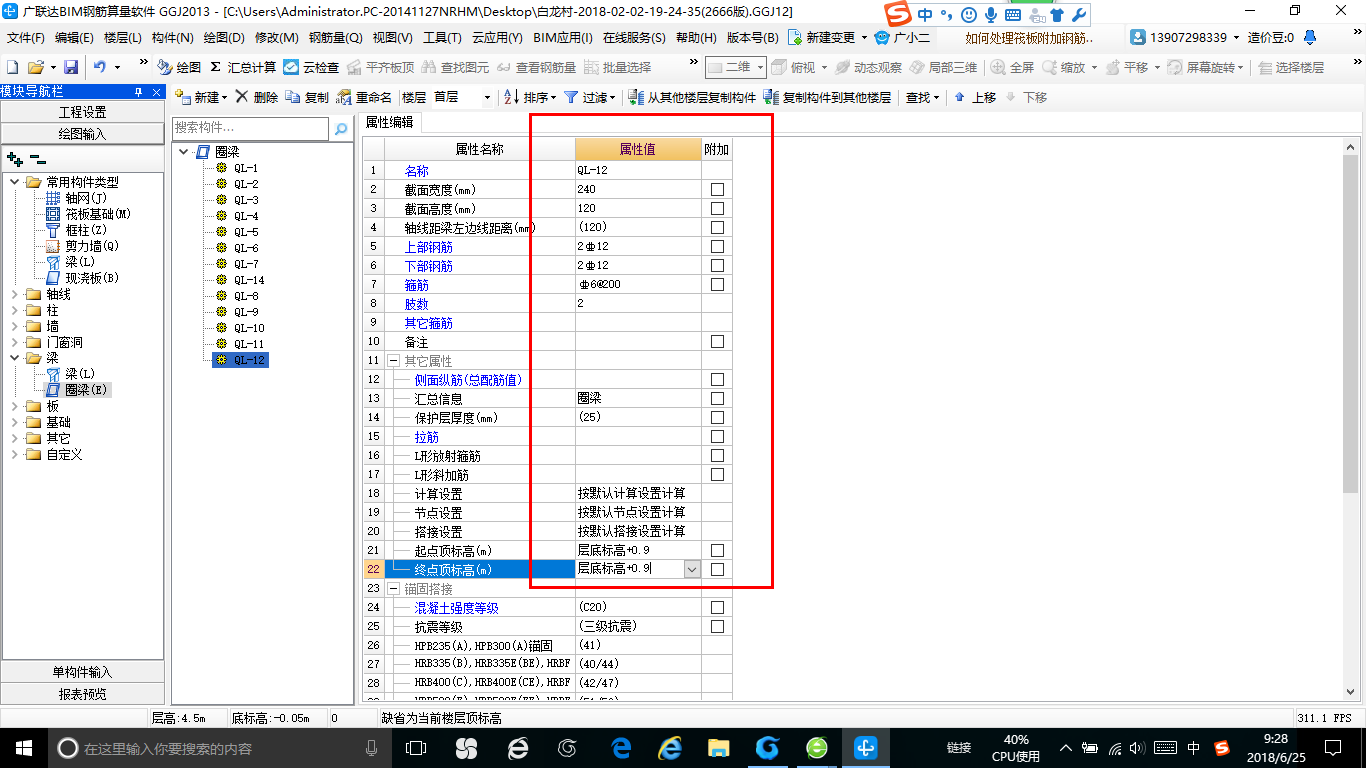
Task: Tick 附加 checkbox for 下部钢筋
Action: click(717, 265)
